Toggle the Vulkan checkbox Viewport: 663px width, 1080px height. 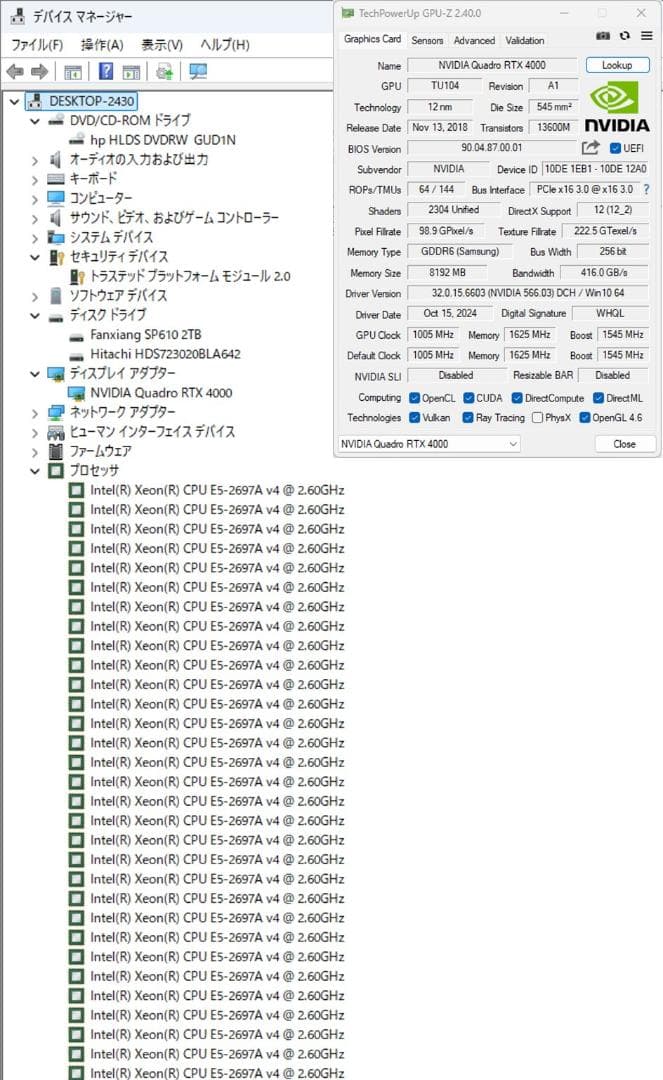[414, 417]
